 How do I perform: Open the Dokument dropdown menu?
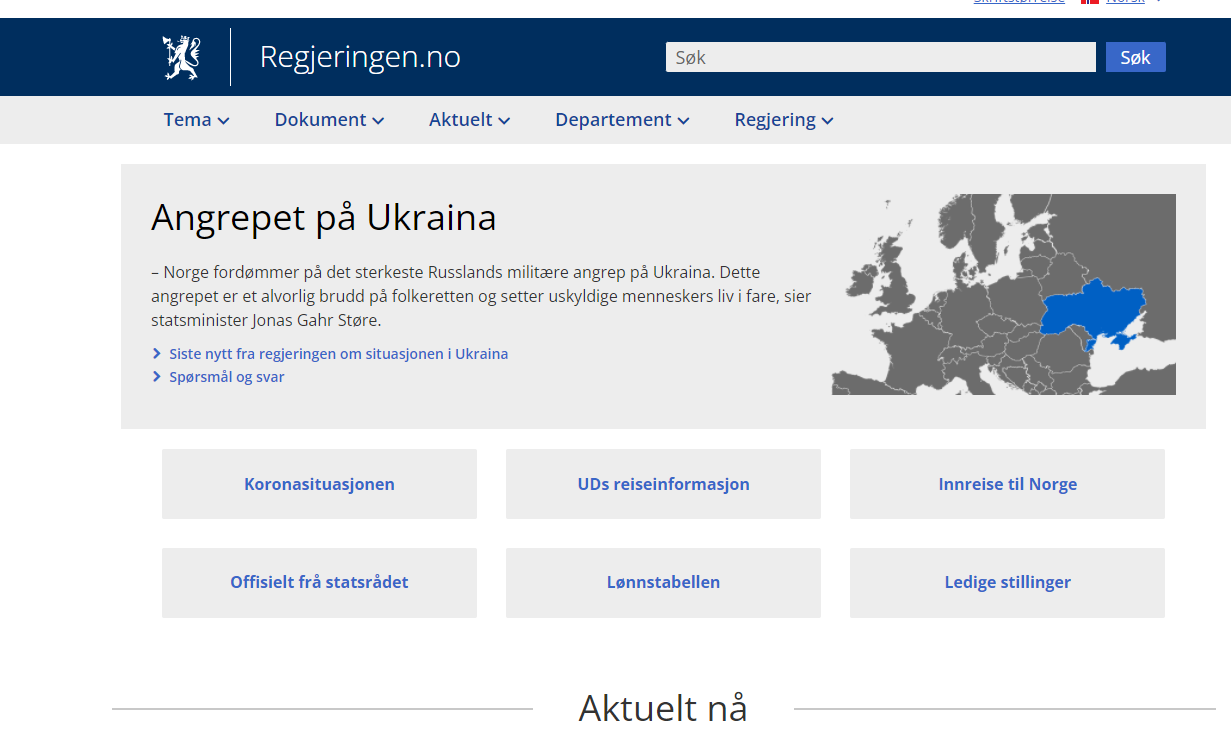[329, 120]
